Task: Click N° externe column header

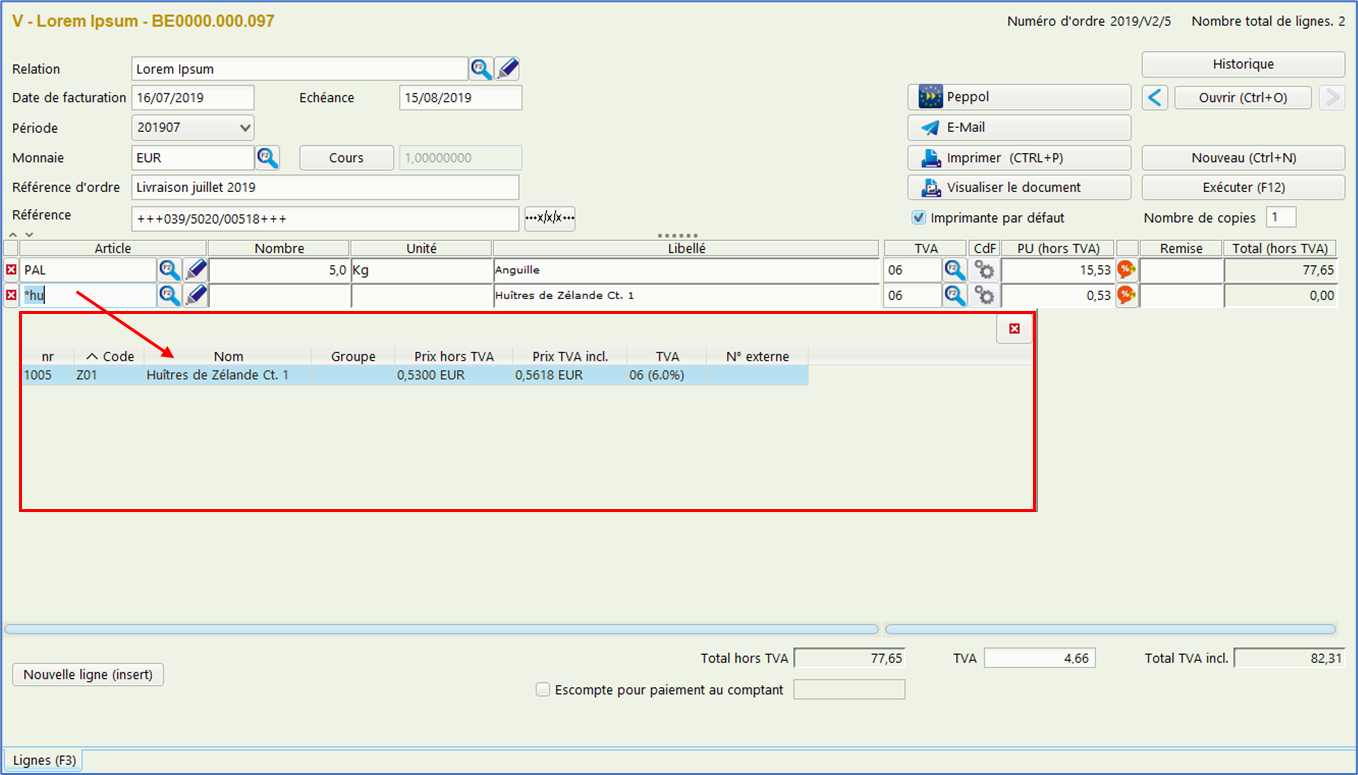Action: (757, 356)
